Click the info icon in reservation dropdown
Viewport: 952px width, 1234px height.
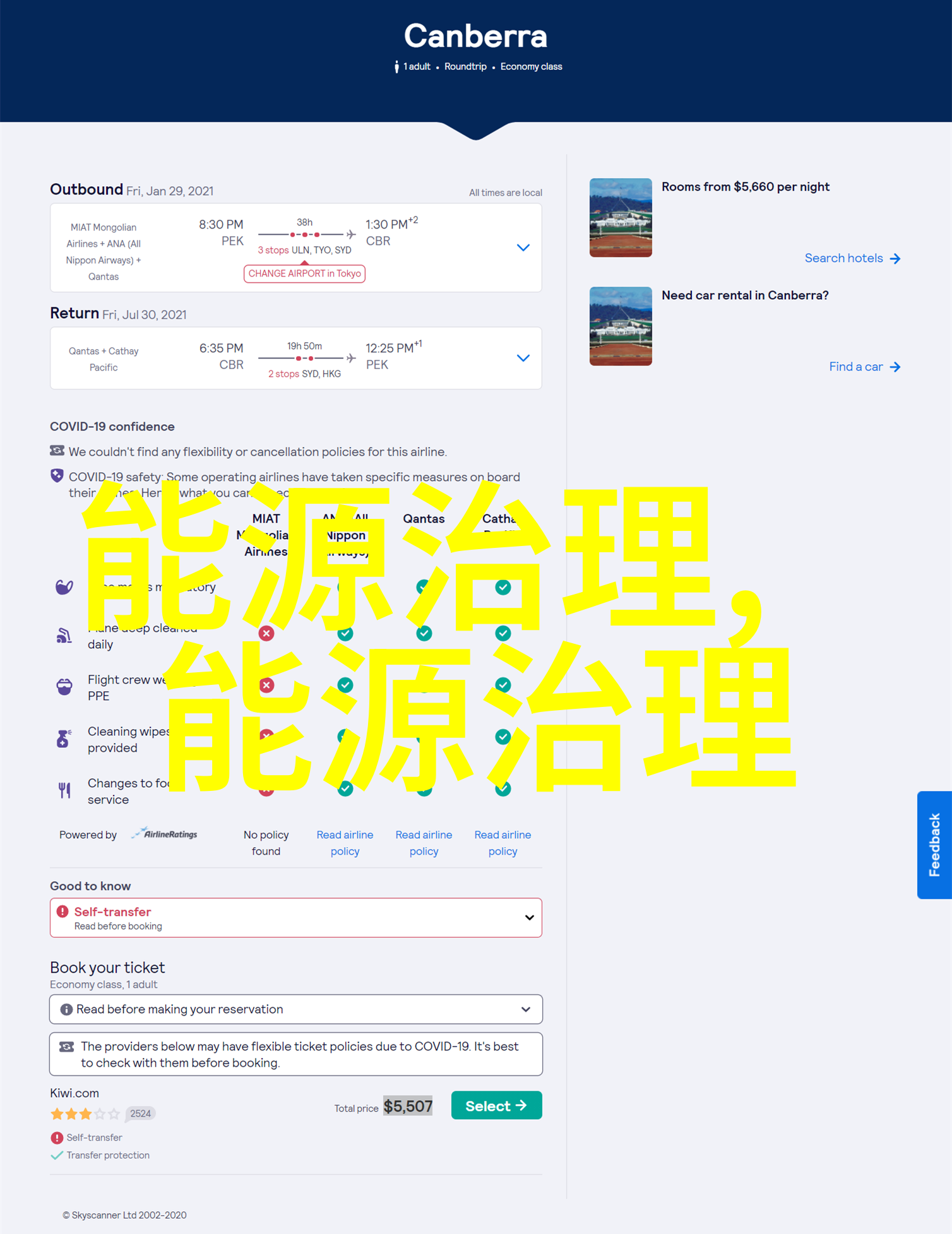pyautogui.click(x=66, y=1009)
